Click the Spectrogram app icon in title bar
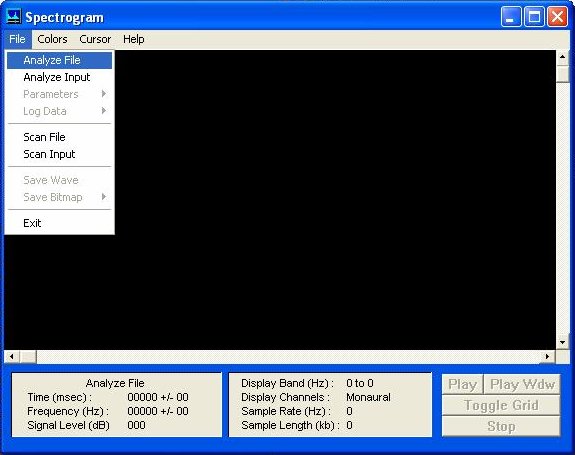This screenshot has width=575, height=455. pyautogui.click(x=14, y=17)
